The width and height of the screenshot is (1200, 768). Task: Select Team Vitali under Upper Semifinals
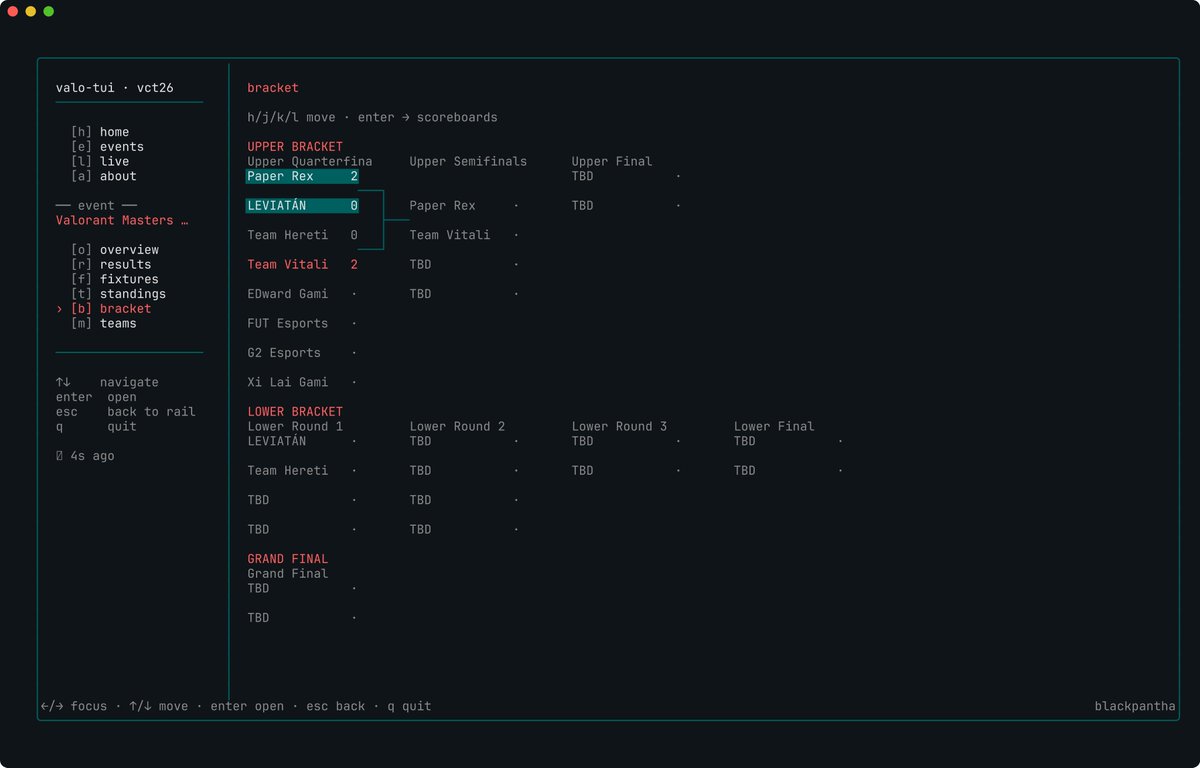[465, 235]
